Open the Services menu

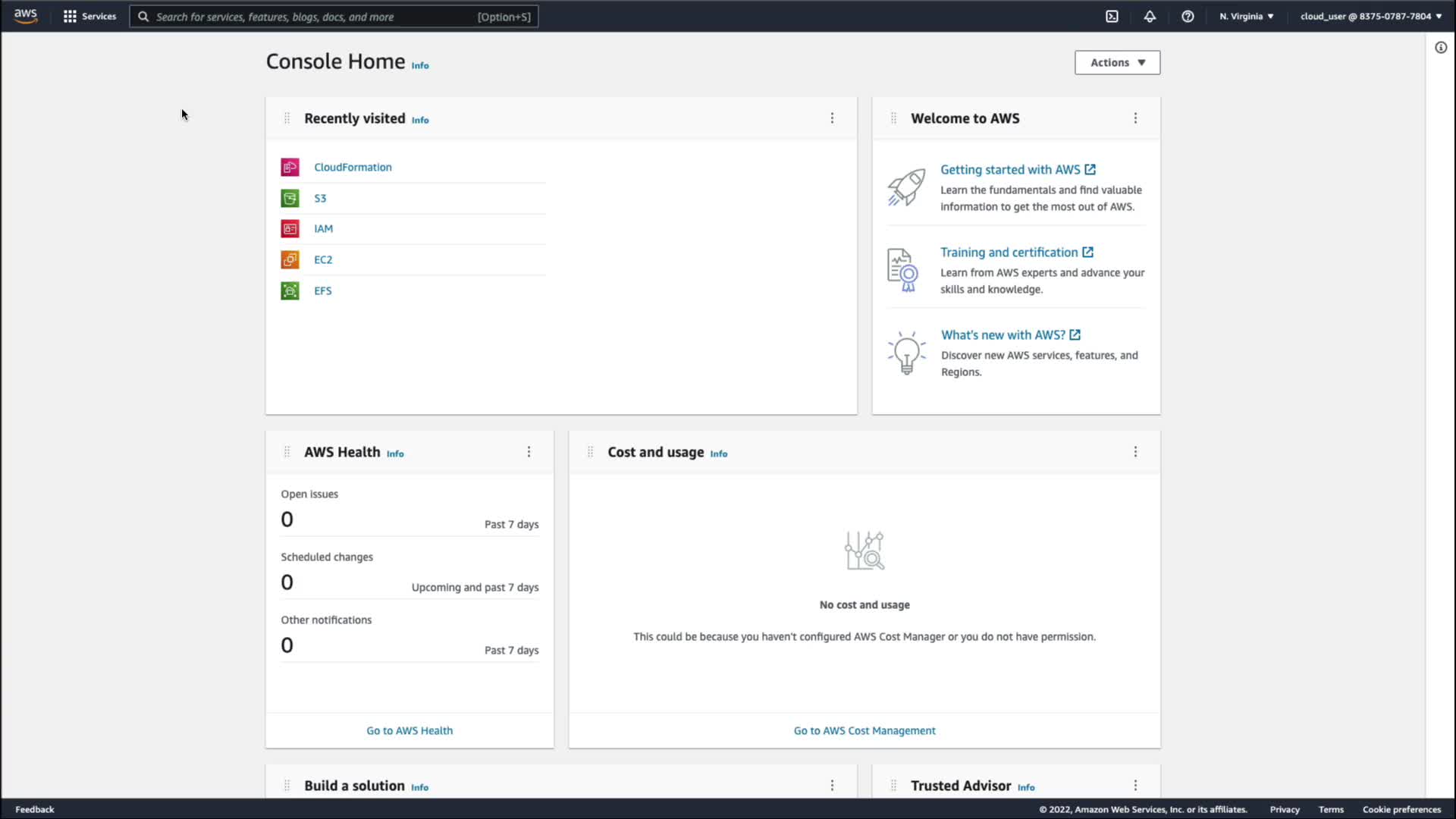(x=90, y=16)
